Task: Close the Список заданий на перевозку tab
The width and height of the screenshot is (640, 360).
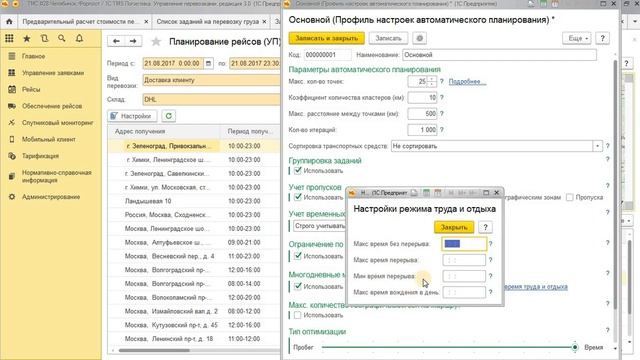Action: (264, 21)
